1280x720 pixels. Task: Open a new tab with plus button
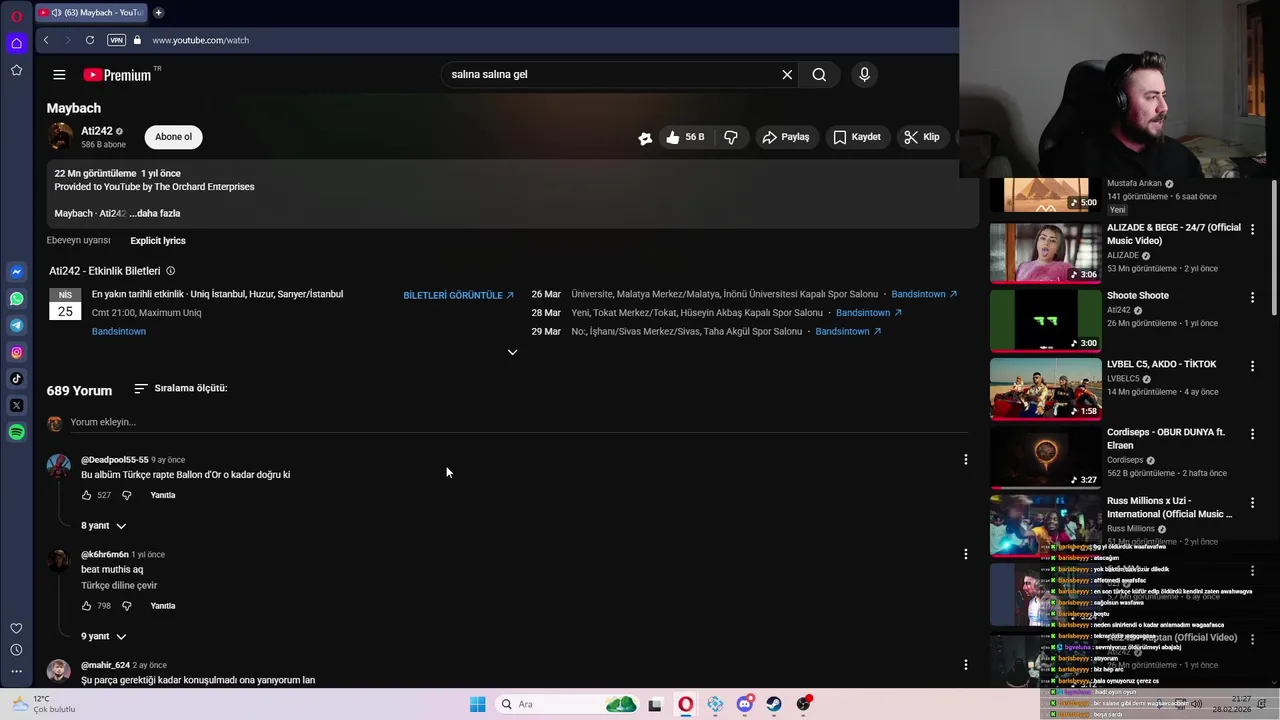(x=158, y=13)
